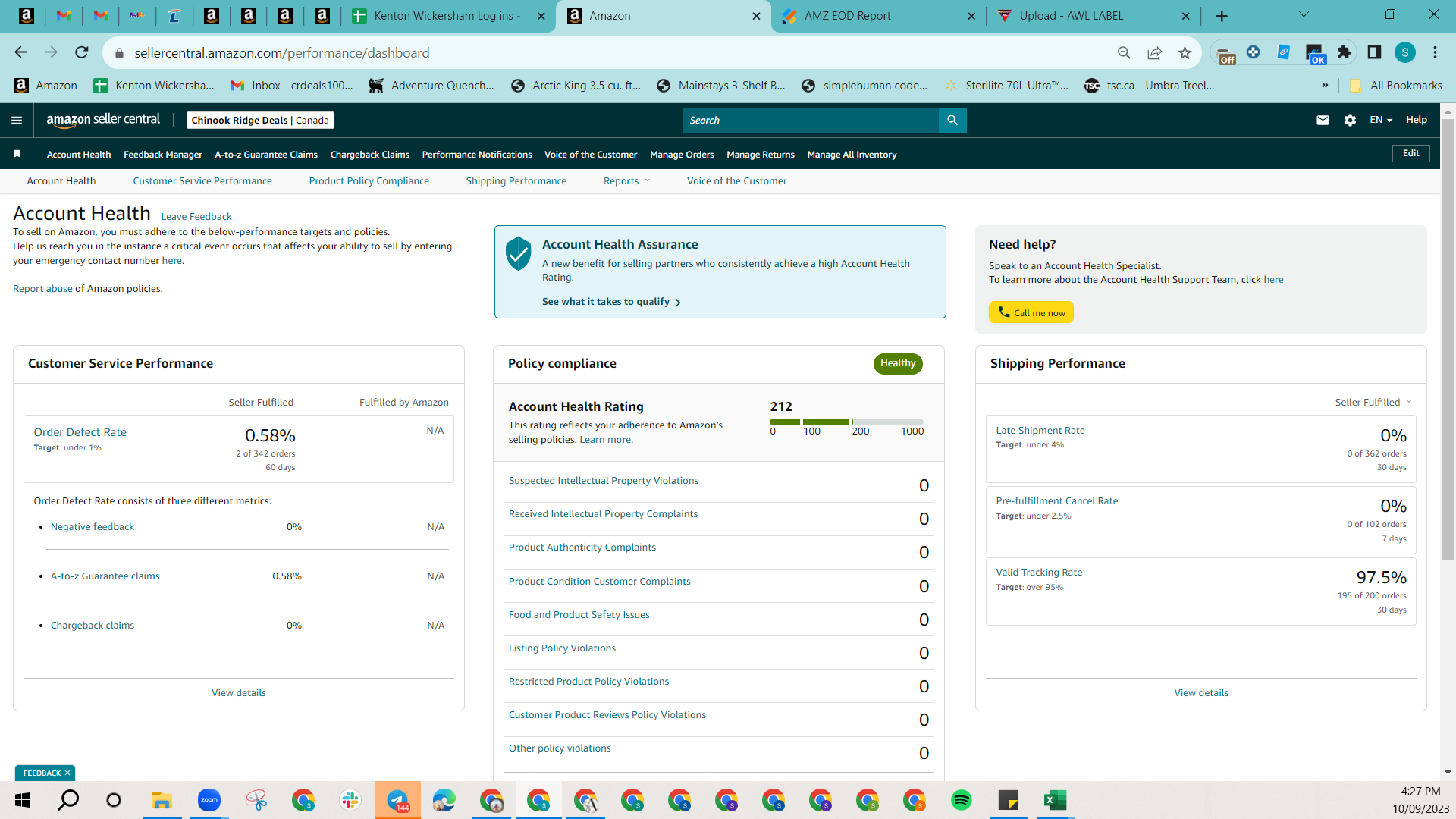Open the Order Defect Rate link
The width and height of the screenshot is (1456, 819).
click(x=80, y=432)
